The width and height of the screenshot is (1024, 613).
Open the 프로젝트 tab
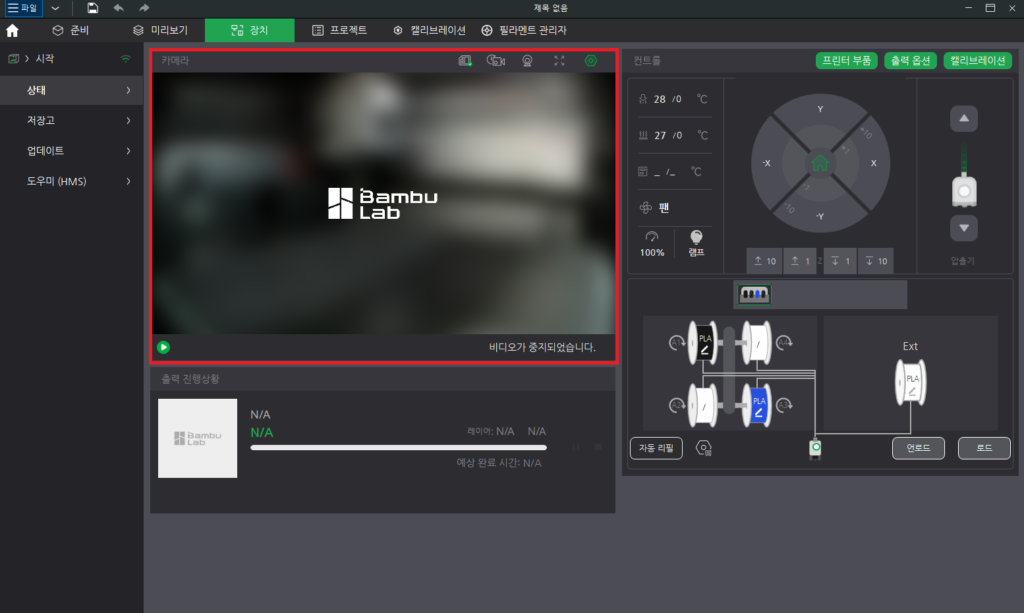(x=340, y=30)
